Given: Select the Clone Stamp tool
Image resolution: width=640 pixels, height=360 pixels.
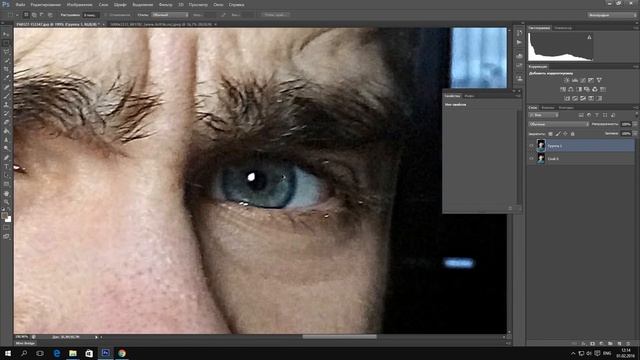Looking at the screenshot, I should [6, 105].
